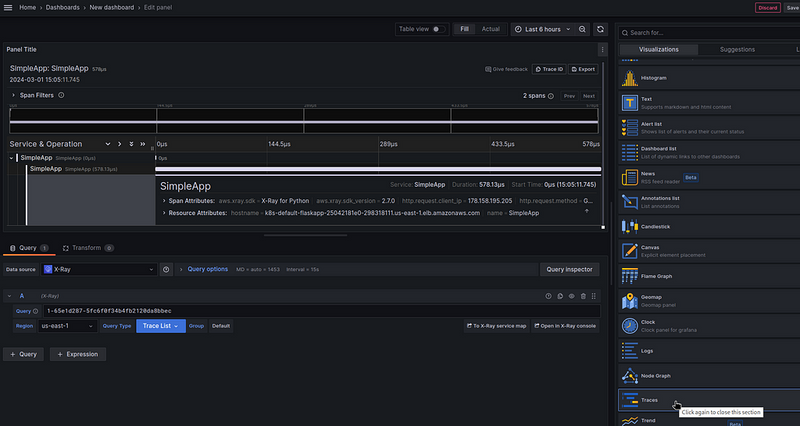Open the Last 6 hours time picker
Viewport: 800px width, 426px height.
pos(543,29)
